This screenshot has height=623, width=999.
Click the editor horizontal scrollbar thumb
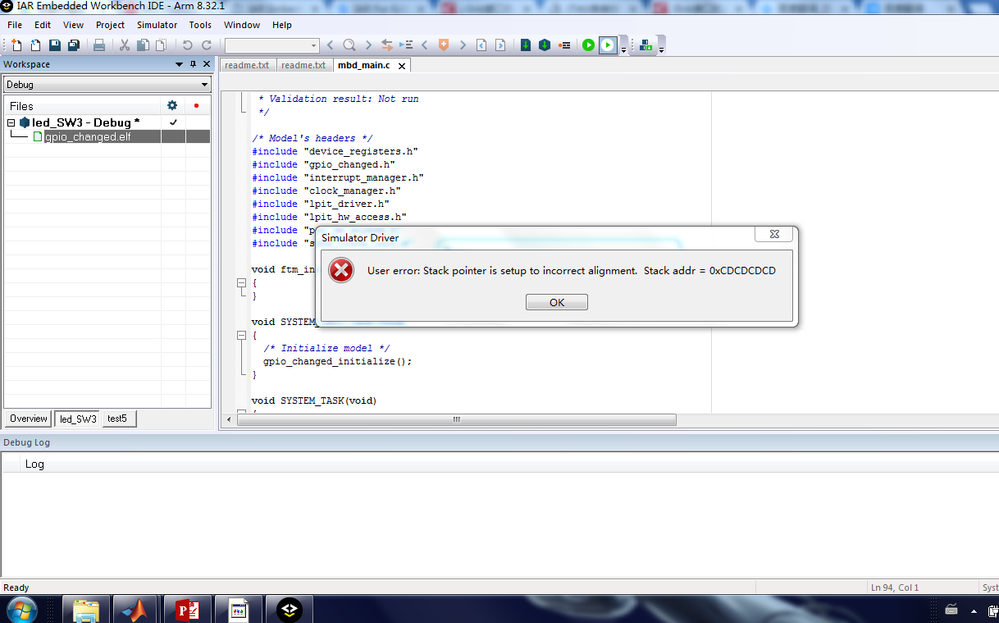(457, 419)
